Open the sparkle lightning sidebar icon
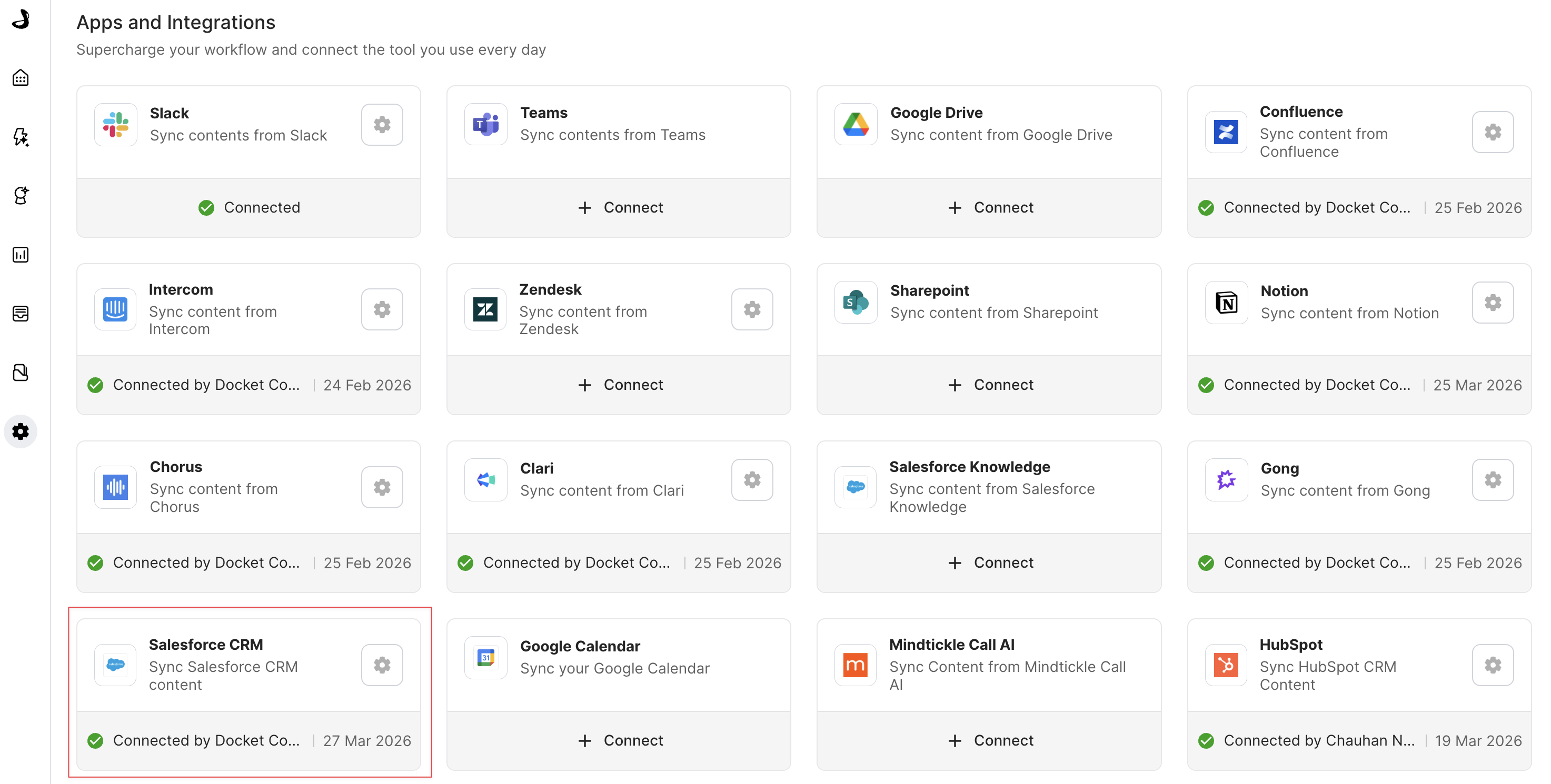Viewport: 1551px width, 784px height. click(21, 137)
